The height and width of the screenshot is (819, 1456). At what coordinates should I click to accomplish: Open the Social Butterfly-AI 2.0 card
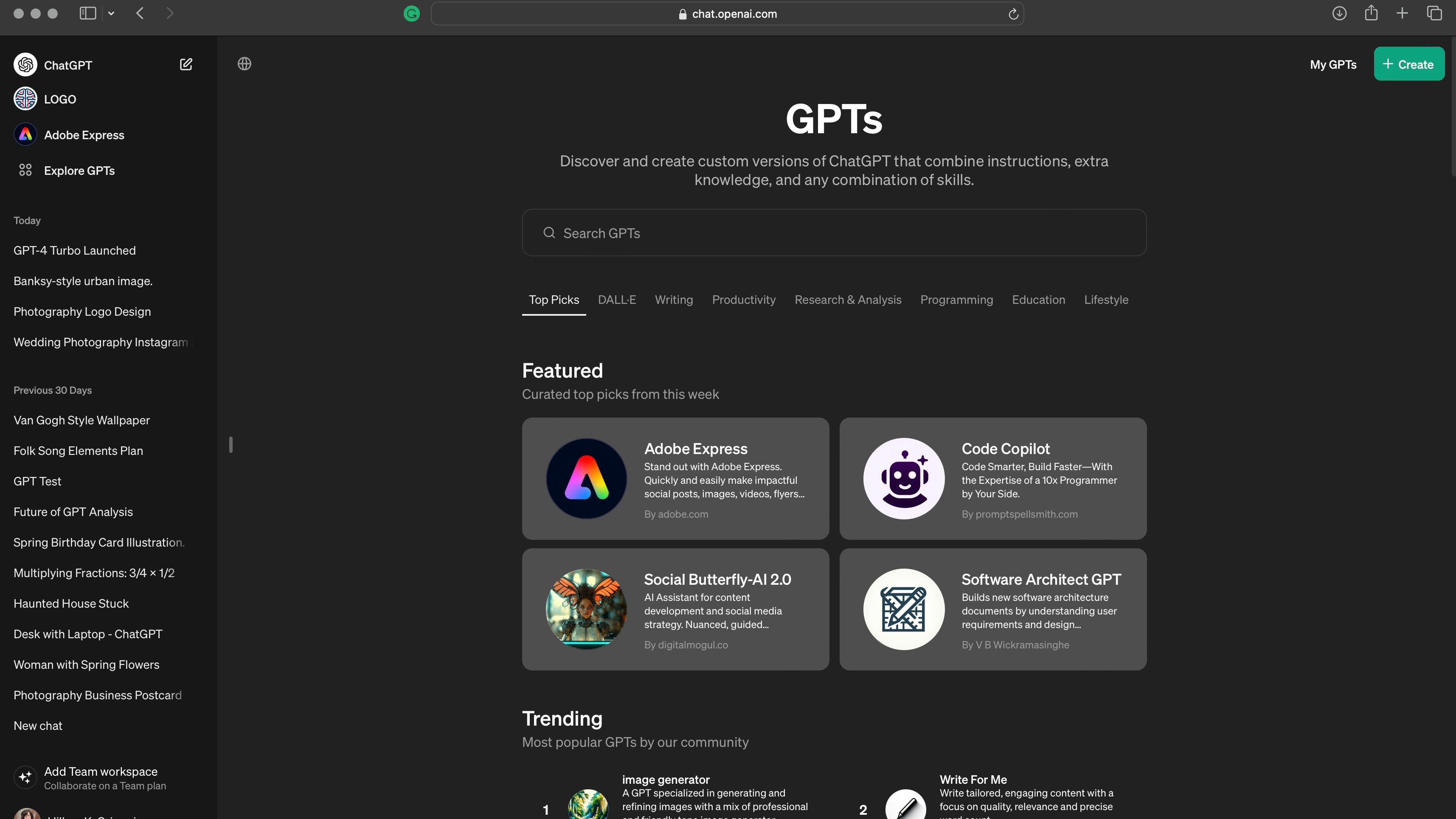click(x=675, y=609)
